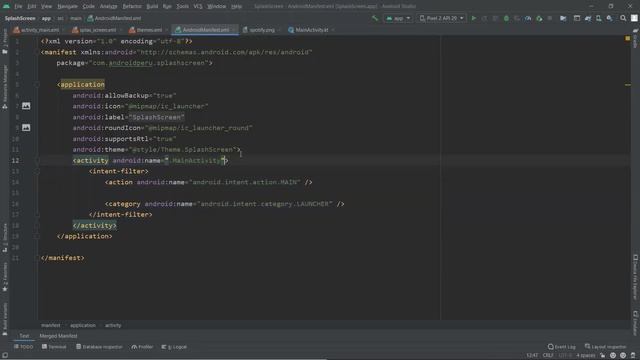Viewport: 640px width, 360px height.
Task: Open the Pixel 2 API 29 device dropdown
Action: [x=442, y=18]
